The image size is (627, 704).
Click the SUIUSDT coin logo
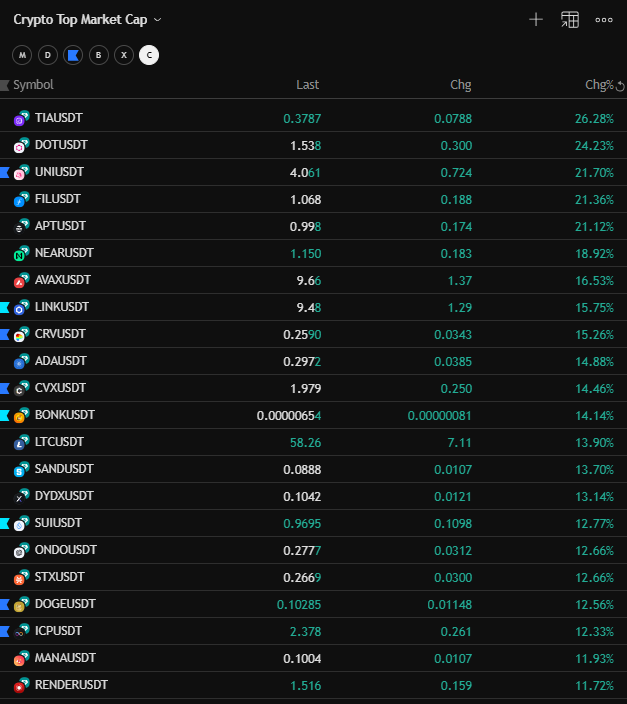pos(21,523)
